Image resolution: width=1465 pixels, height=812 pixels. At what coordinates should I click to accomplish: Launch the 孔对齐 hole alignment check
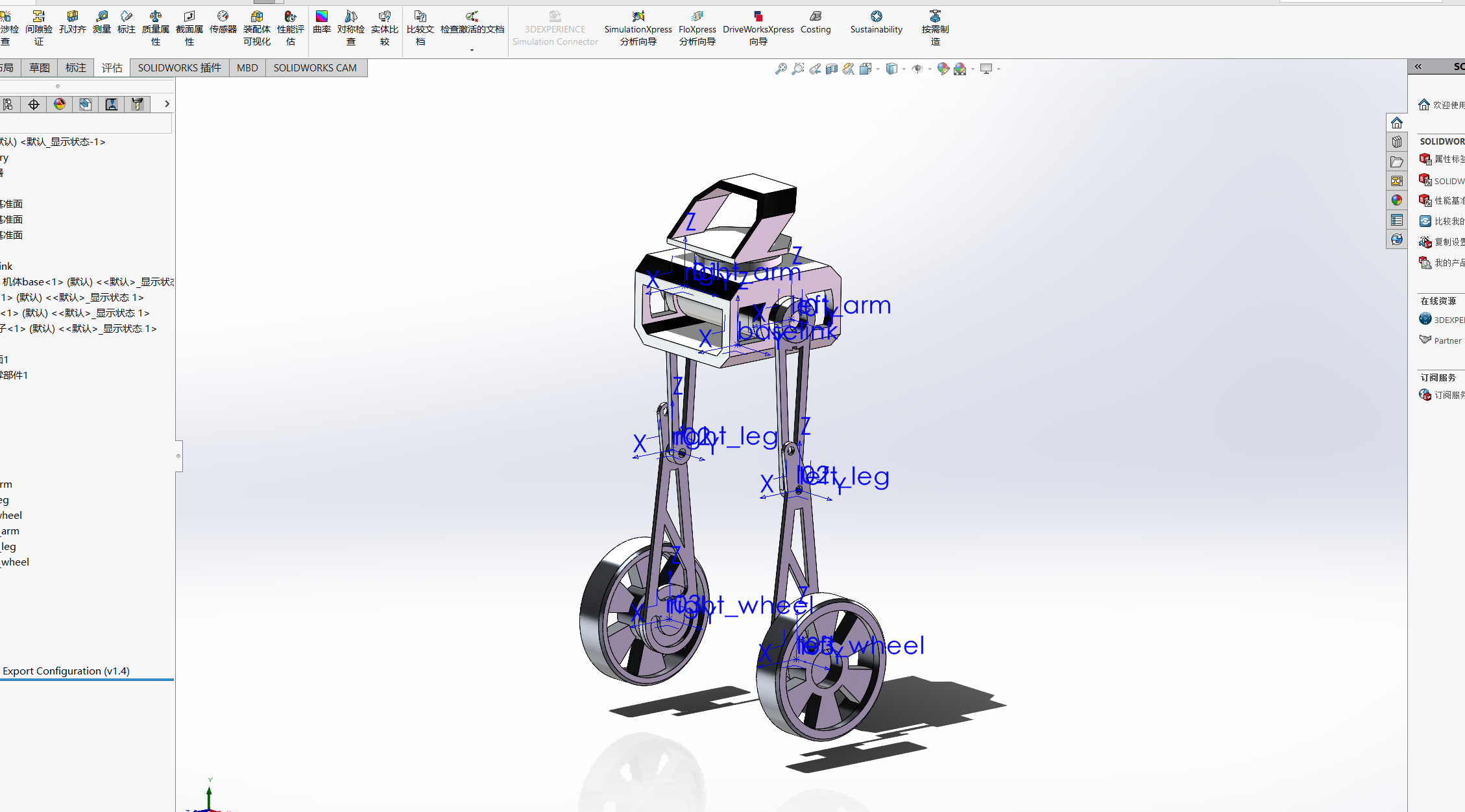(x=73, y=22)
